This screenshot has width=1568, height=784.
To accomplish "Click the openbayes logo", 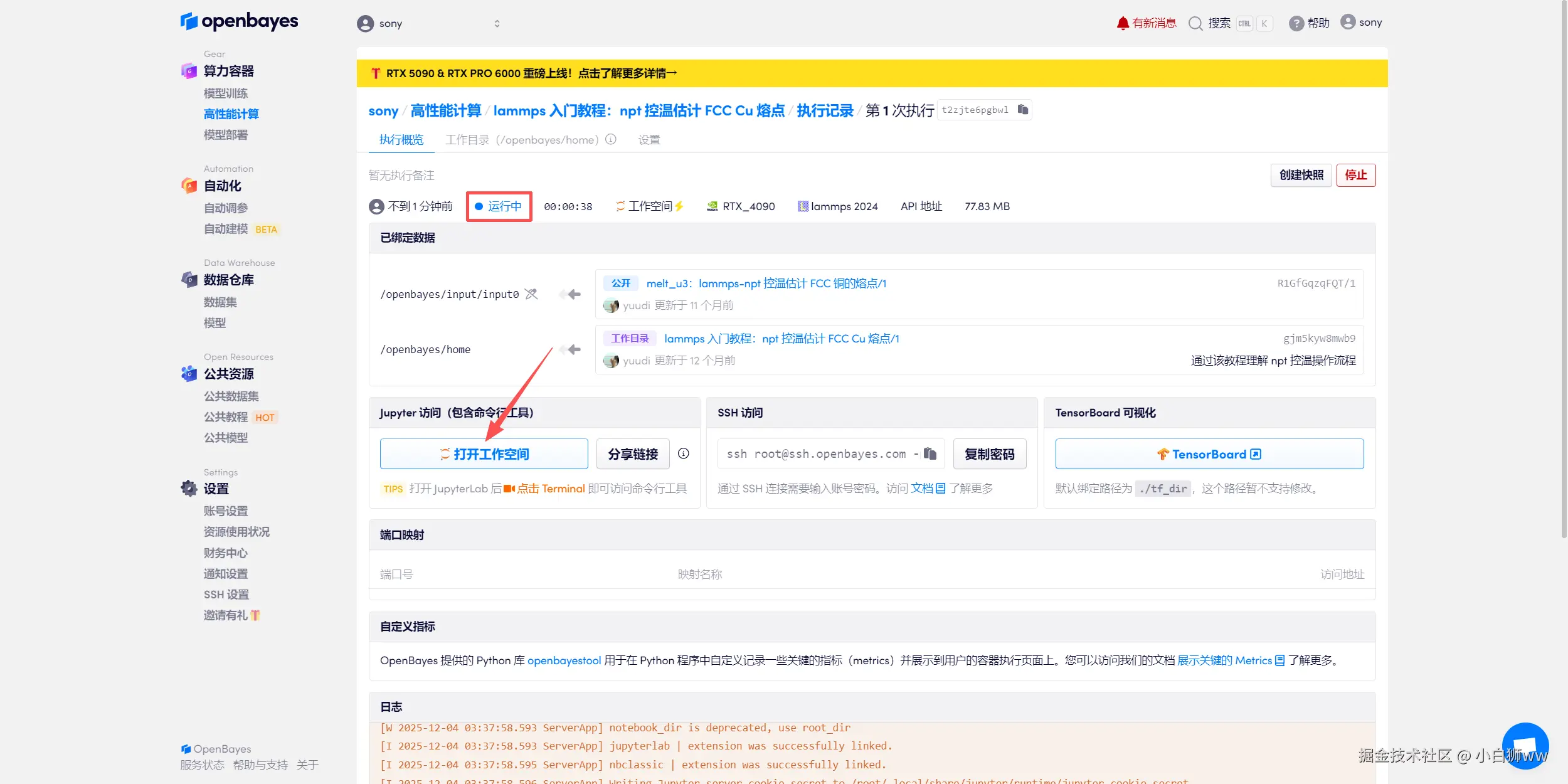I will pyautogui.click(x=240, y=21).
